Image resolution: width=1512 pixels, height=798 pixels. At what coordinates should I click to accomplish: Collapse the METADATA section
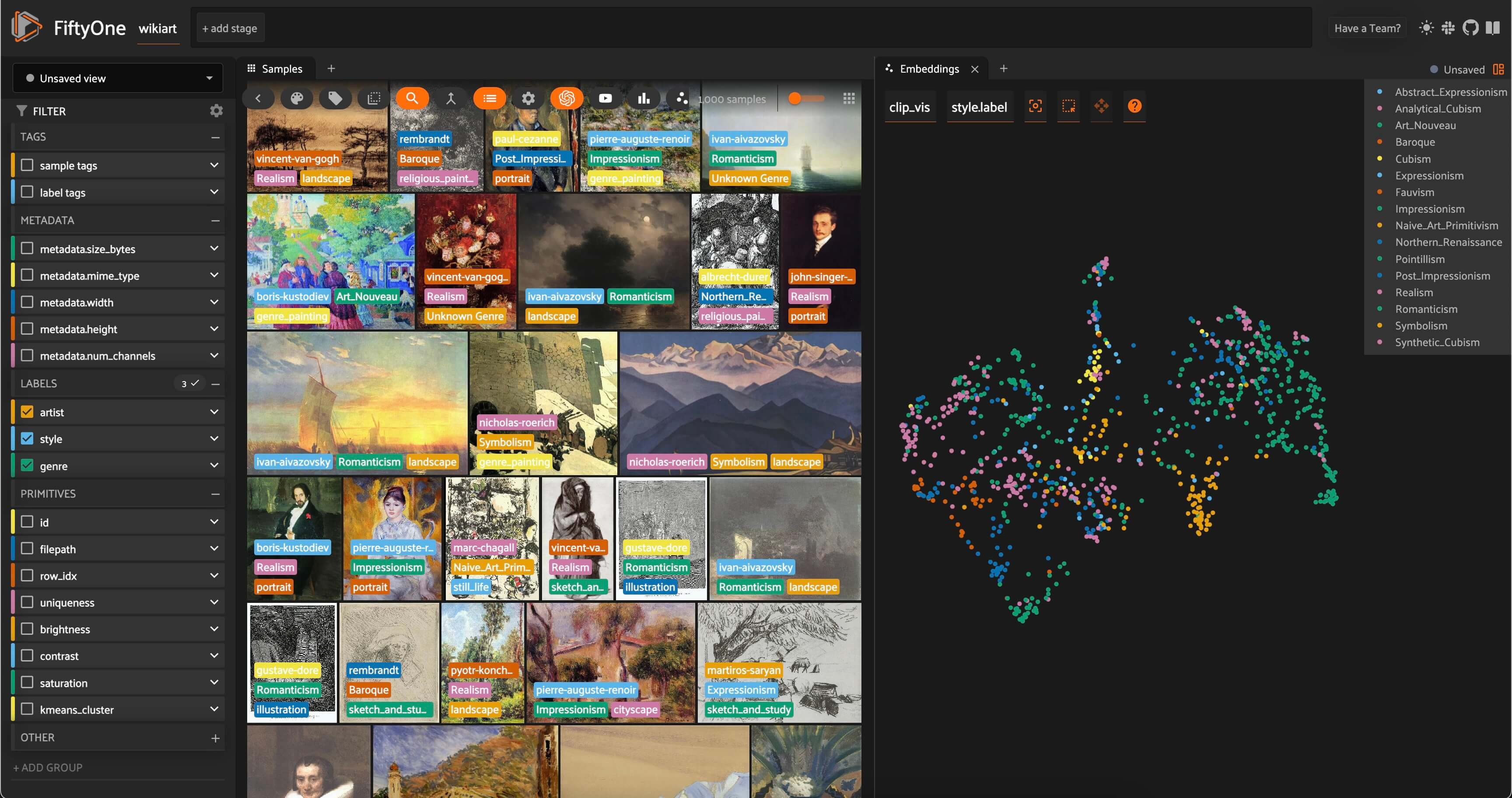[215, 220]
